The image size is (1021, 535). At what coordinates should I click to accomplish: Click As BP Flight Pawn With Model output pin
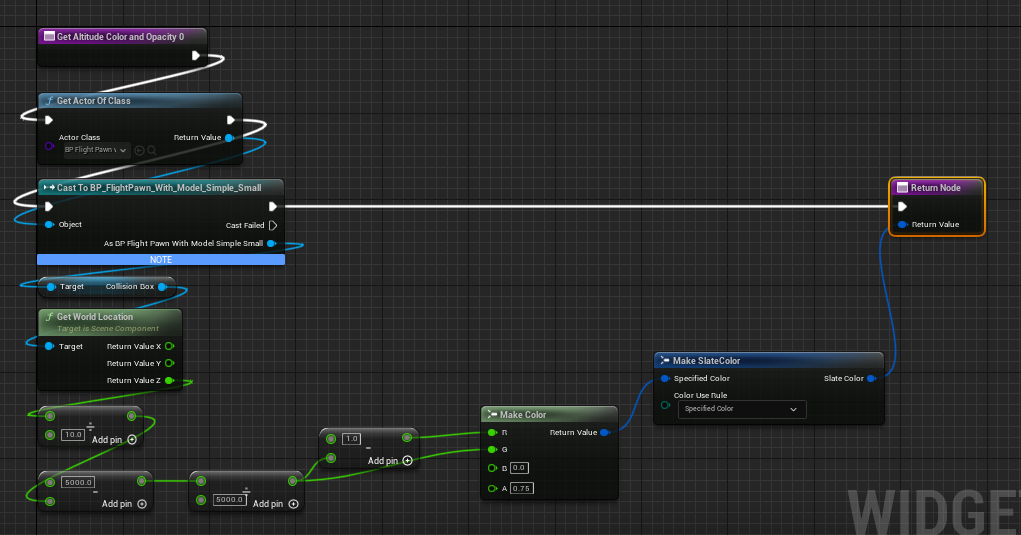pos(272,243)
